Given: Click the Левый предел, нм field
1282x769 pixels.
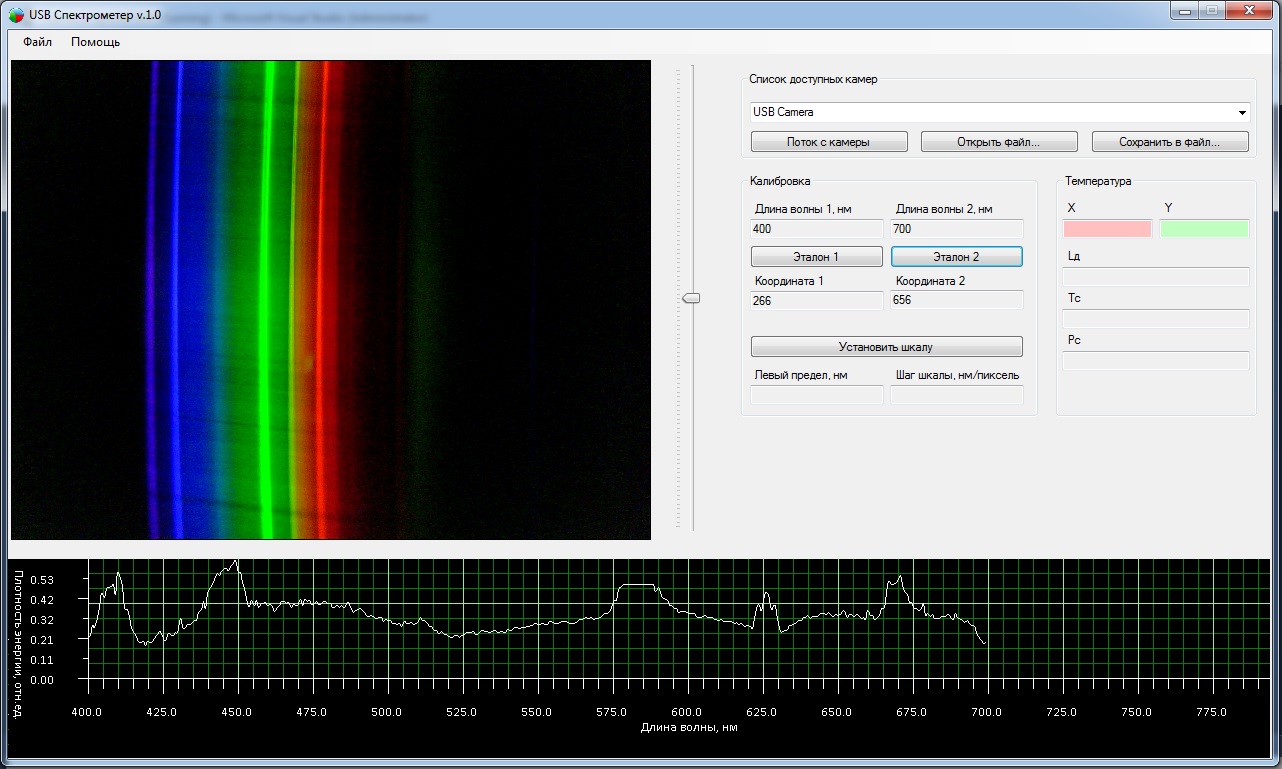Looking at the screenshot, I should (817, 395).
